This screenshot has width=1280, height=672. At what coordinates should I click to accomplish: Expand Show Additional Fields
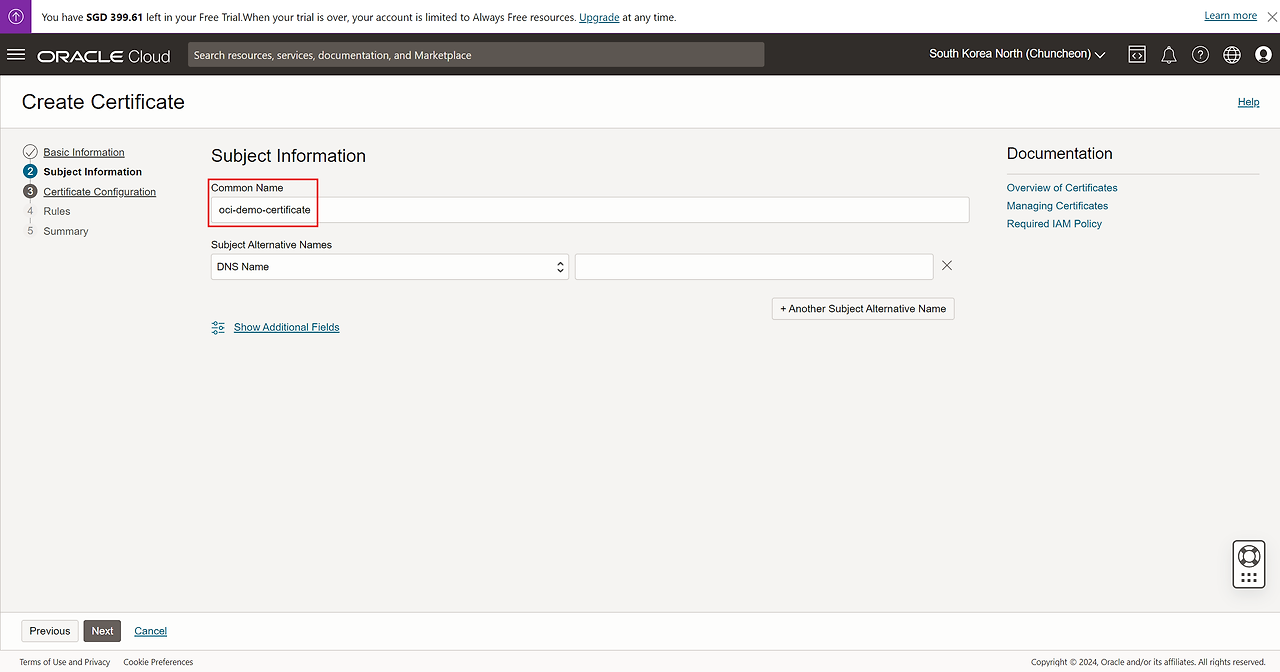[x=286, y=327]
